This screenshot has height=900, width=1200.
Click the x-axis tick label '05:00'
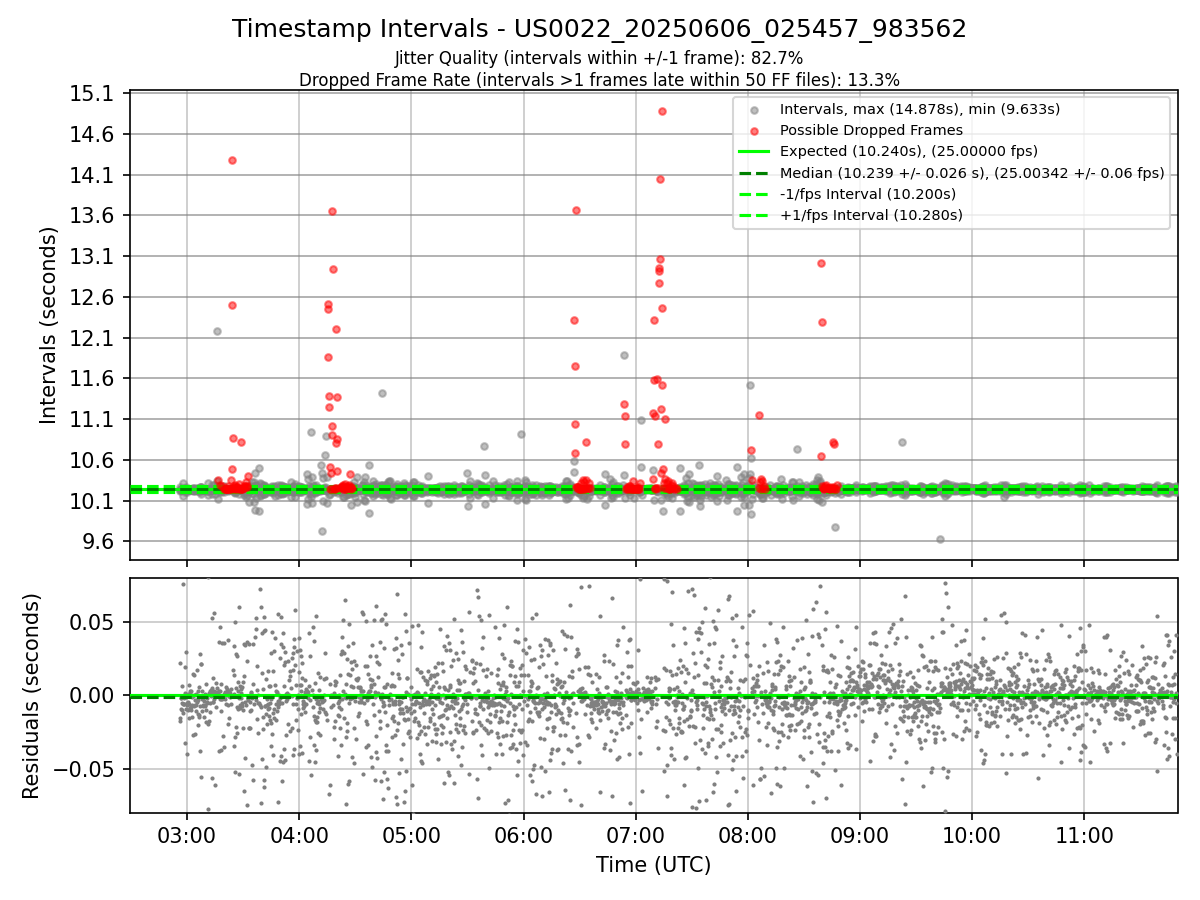[411, 834]
